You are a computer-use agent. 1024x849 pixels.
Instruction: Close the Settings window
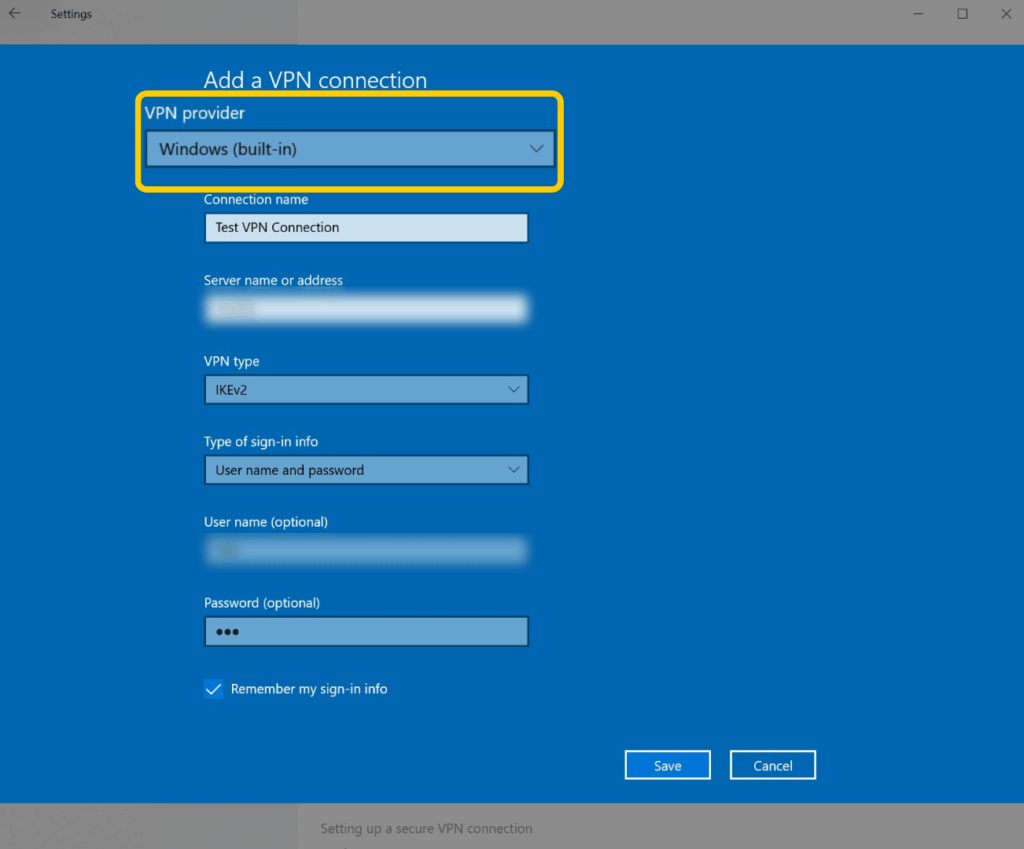click(1006, 14)
